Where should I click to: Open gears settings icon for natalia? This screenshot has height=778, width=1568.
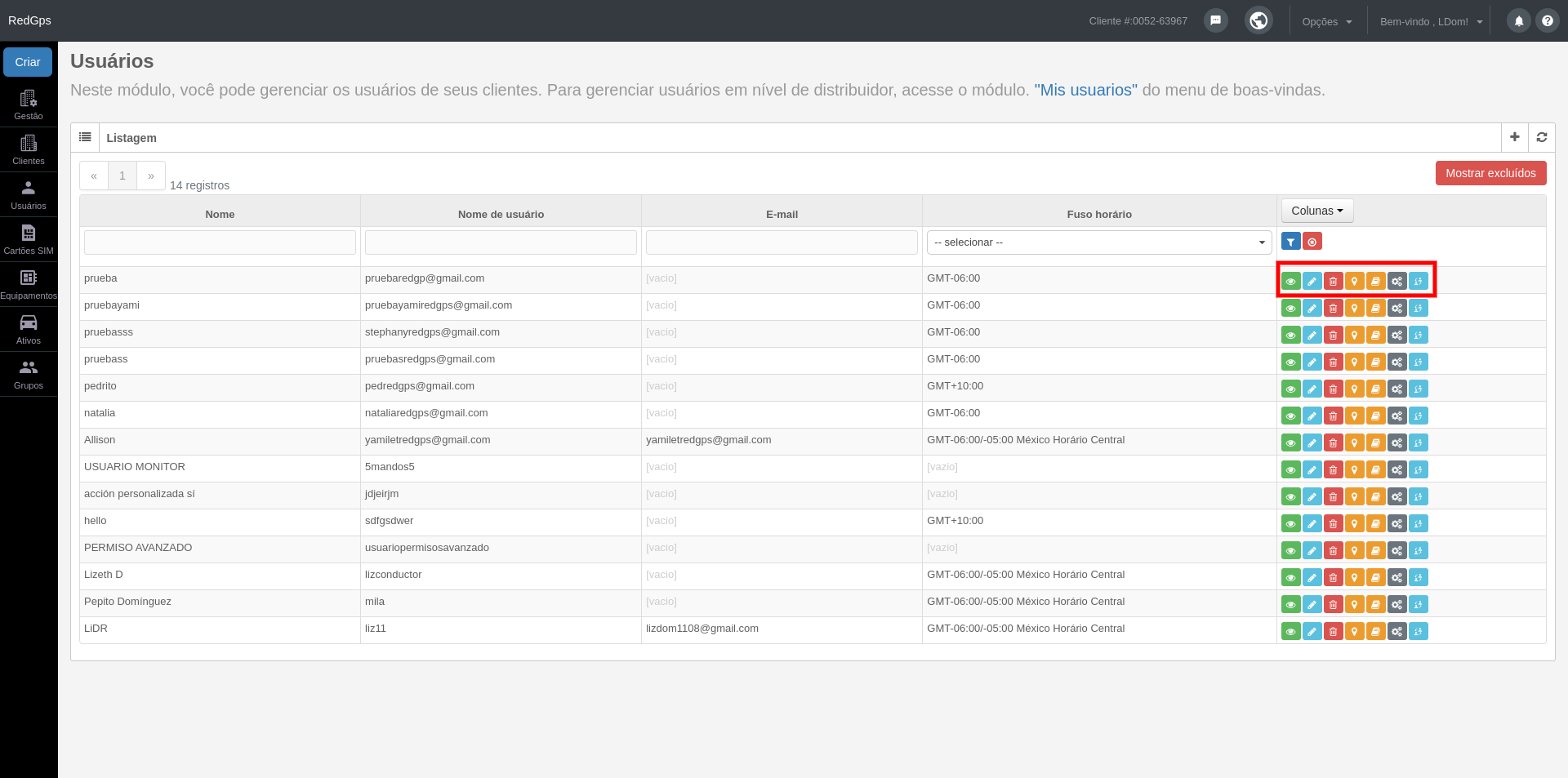(x=1396, y=416)
